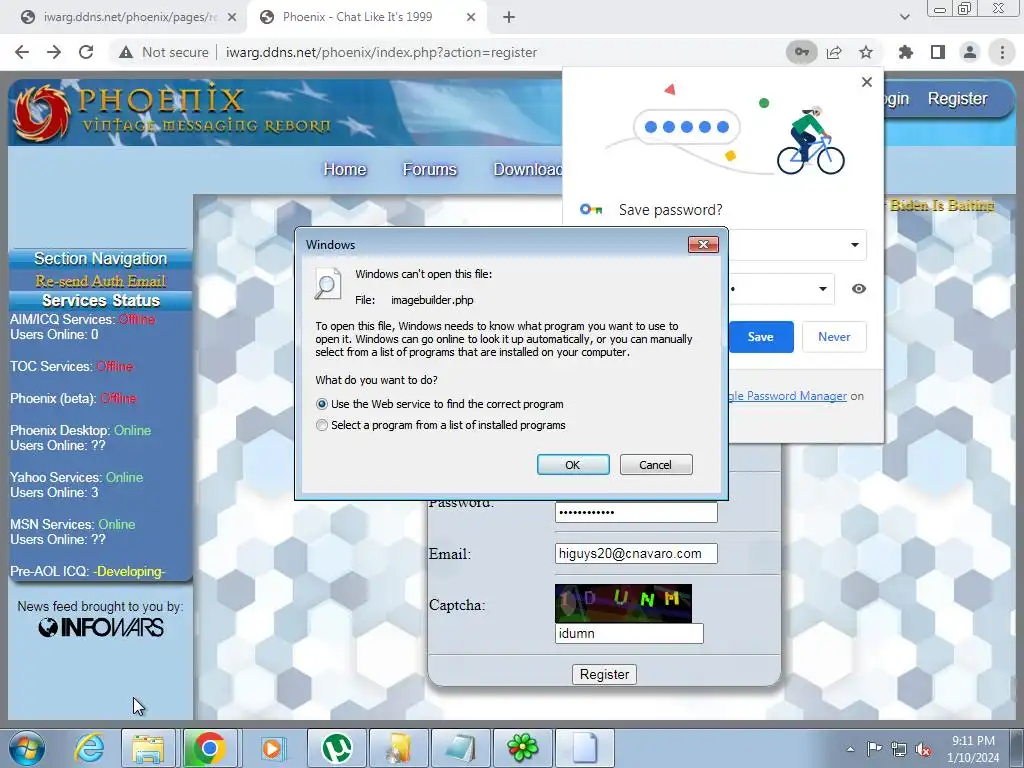Click the Chrome taskbar icon
1024x768 pixels.
point(209,748)
